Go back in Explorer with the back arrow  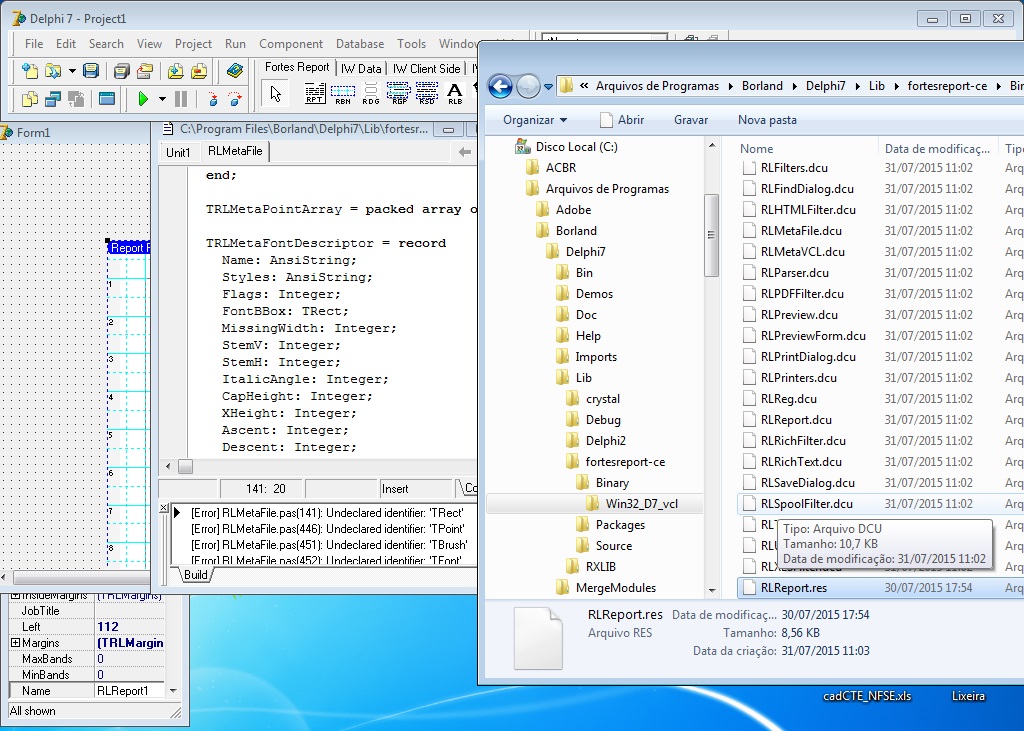click(500, 86)
